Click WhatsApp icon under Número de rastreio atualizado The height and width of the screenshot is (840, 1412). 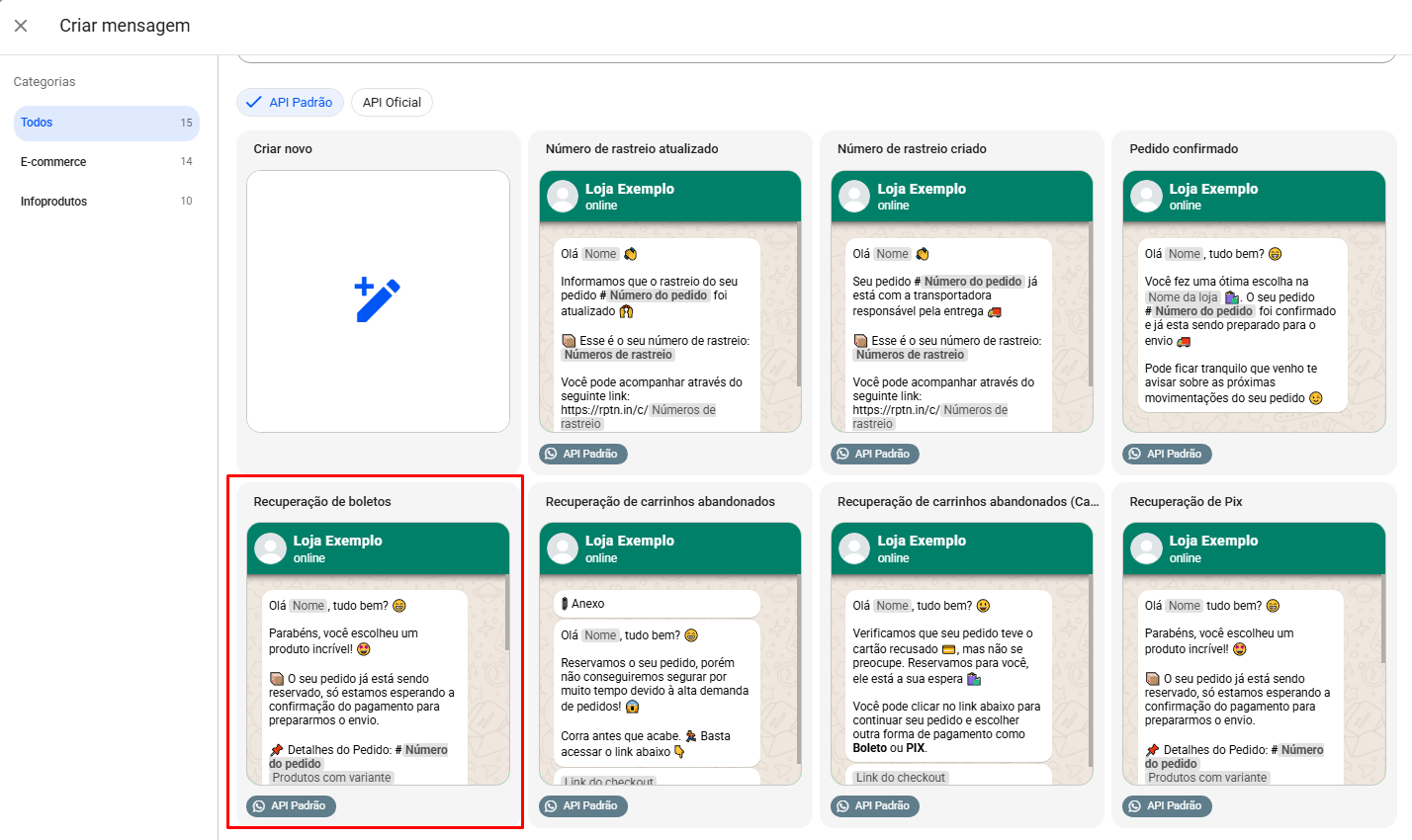tap(551, 454)
